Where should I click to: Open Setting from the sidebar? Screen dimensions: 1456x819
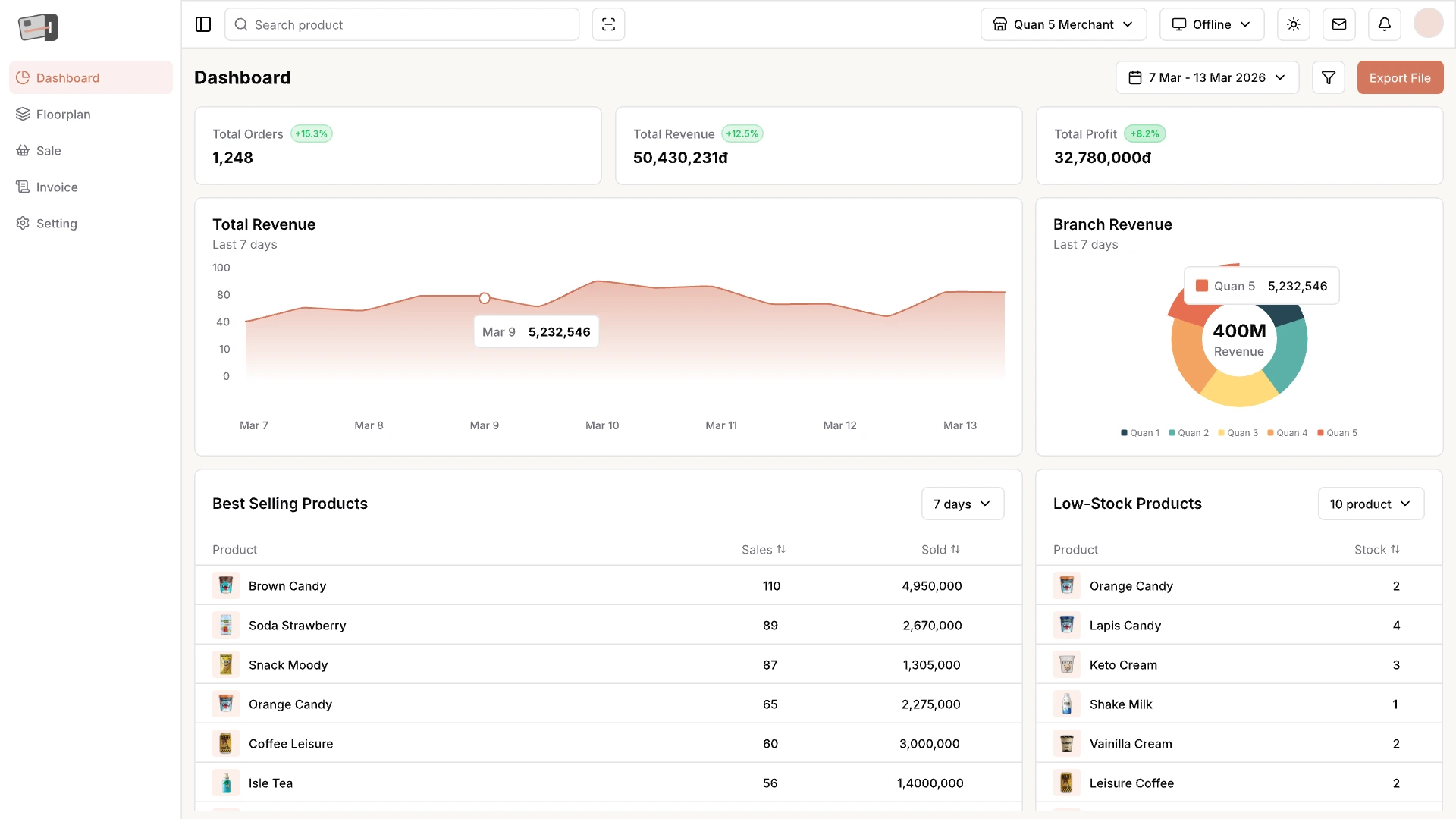56,224
